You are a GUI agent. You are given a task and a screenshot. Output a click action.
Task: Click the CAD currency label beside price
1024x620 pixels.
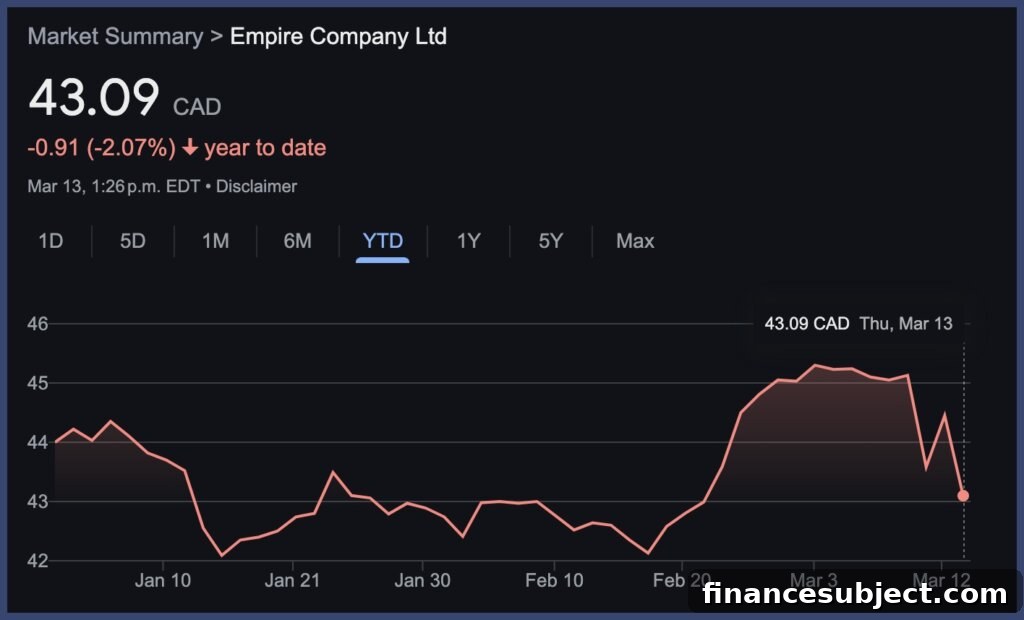tap(197, 106)
